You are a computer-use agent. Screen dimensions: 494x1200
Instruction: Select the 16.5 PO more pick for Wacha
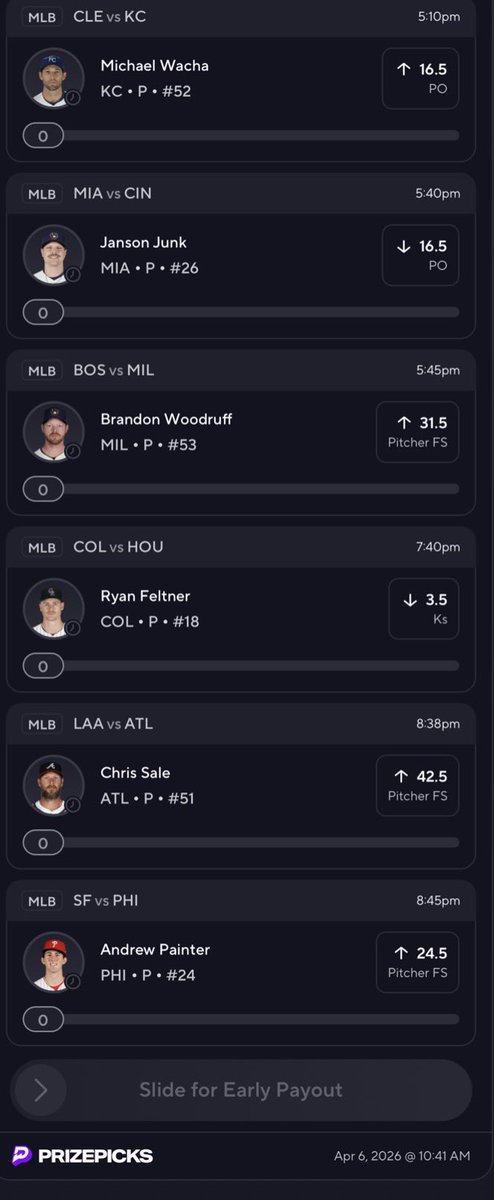click(x=421, y=78)
